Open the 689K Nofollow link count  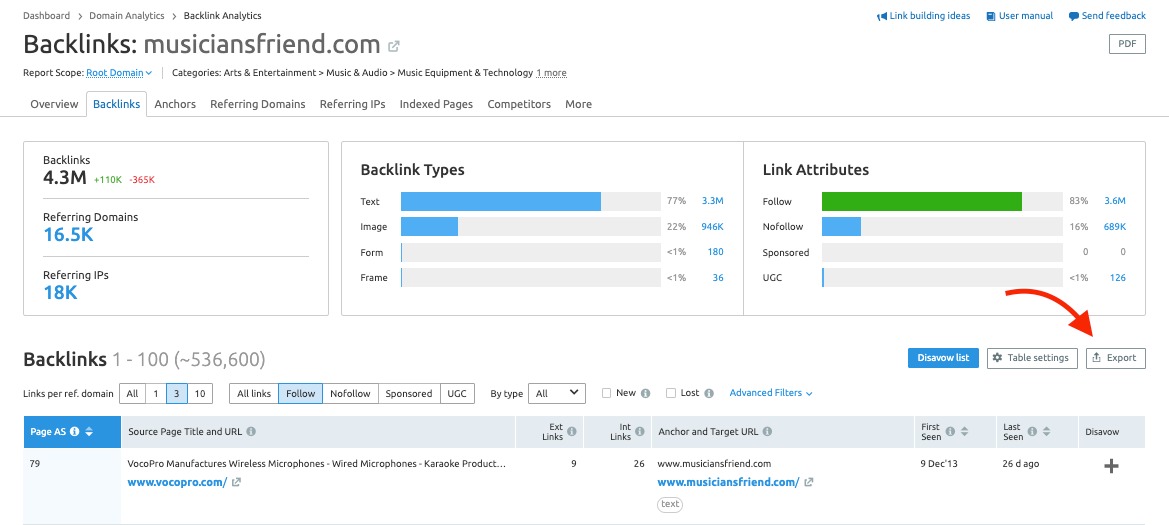(1115, 227)
